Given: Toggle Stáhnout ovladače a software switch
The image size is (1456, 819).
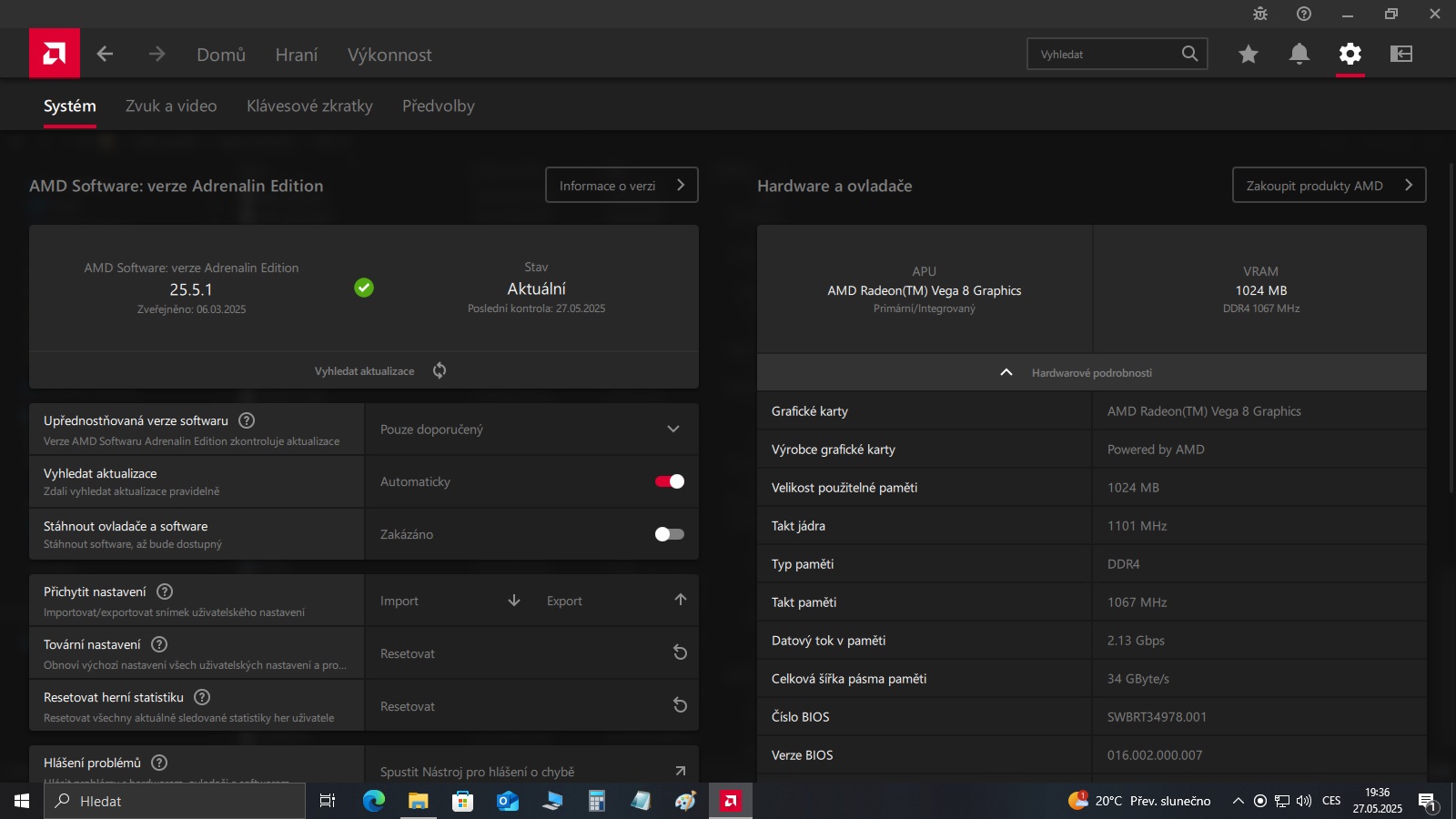Looking at the screenshot, I should point(670,534).
